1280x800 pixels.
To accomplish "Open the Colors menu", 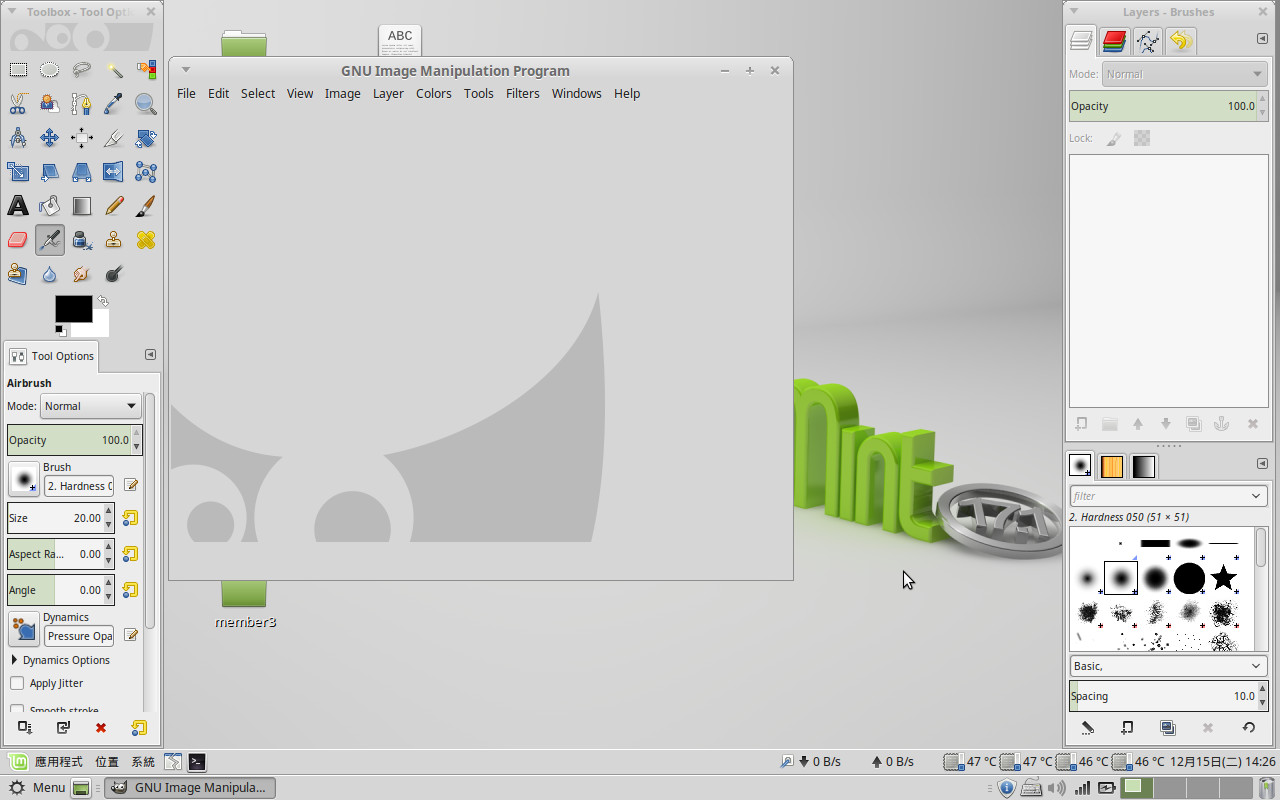I will (434, 93).
